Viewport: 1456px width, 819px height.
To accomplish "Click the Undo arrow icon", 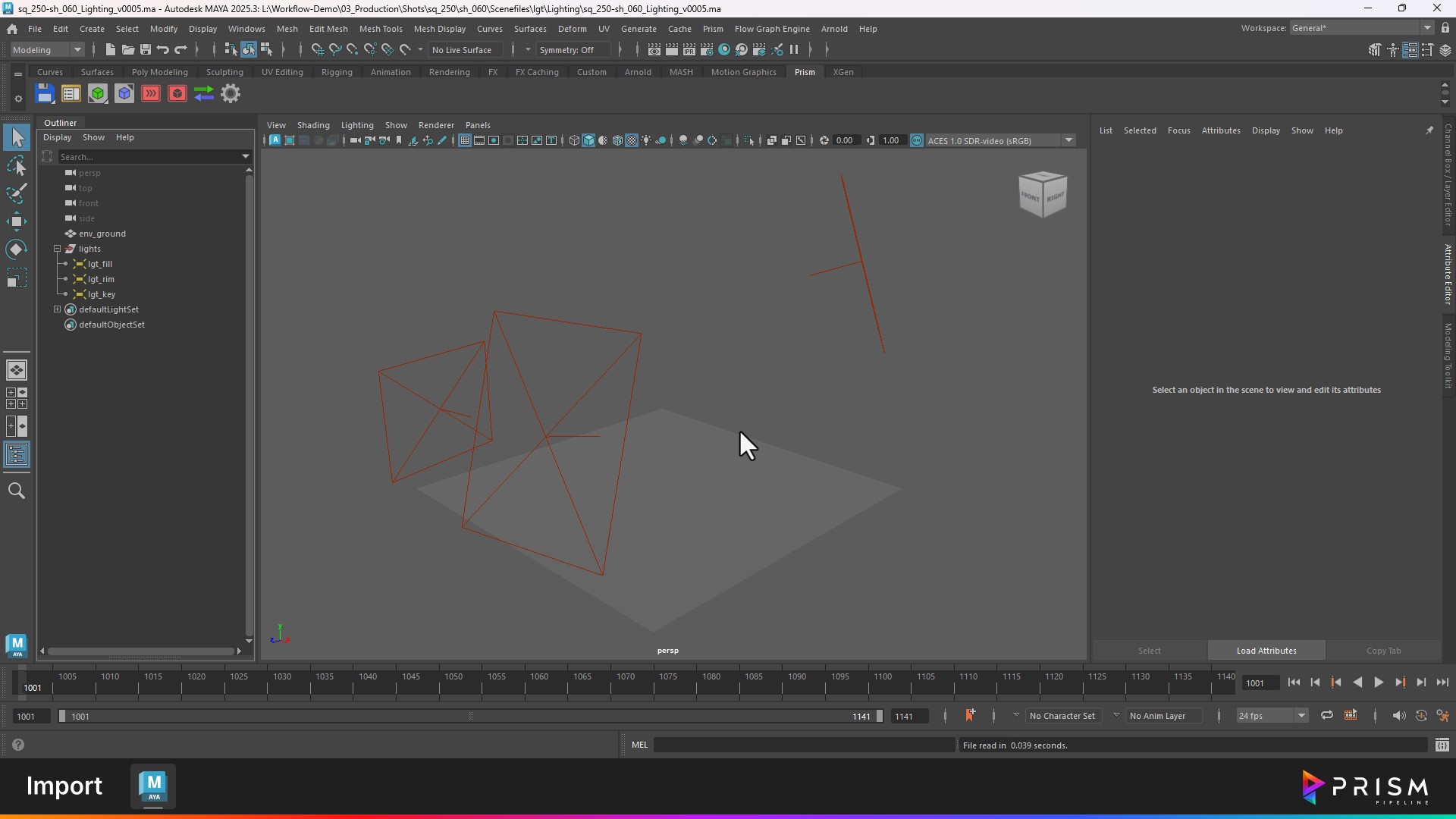I will pyautogui.click(x=162, y=50).
